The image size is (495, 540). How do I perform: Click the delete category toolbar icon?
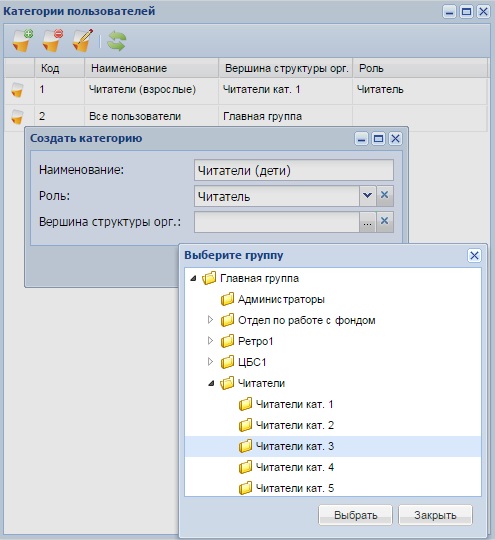click(53, 41)
